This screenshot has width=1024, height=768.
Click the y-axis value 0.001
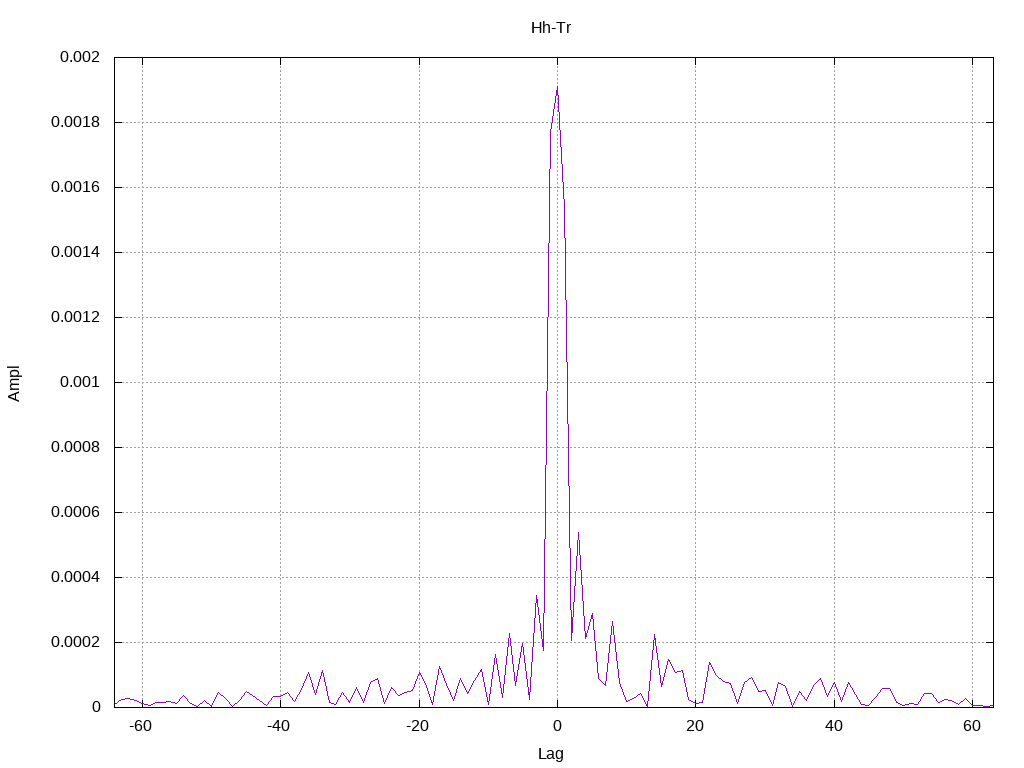[80, 382]
